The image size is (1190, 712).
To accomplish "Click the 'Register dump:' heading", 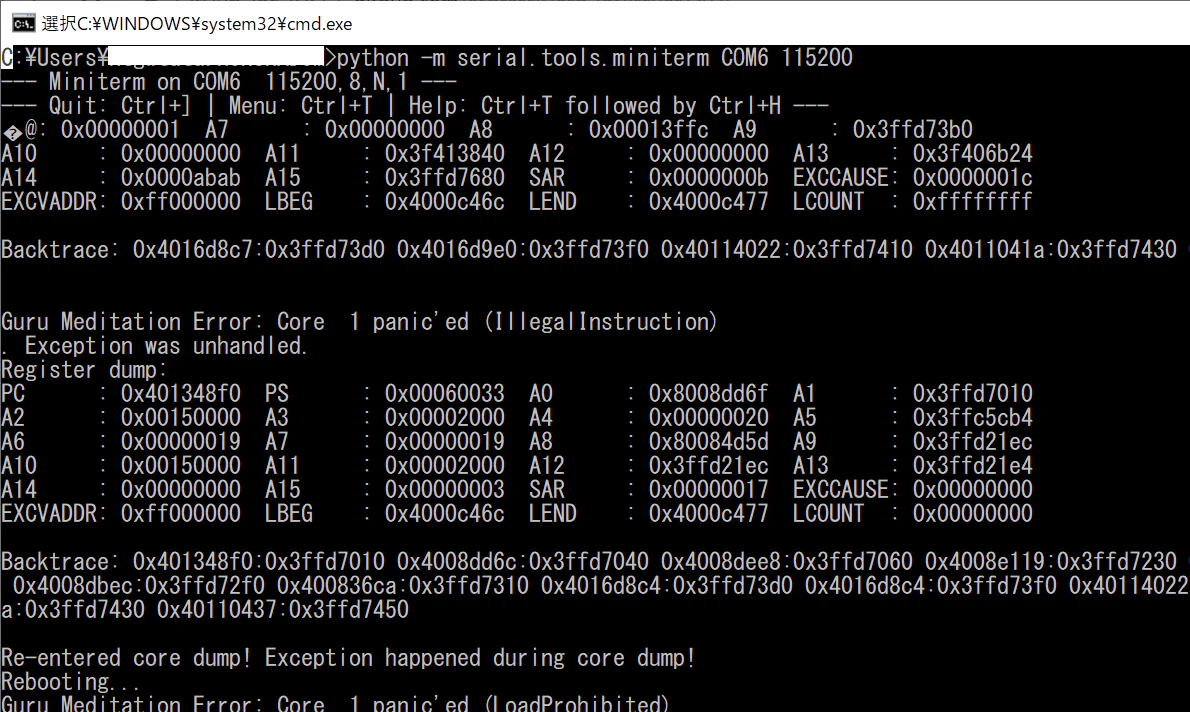I will click(x=84, y=370).
